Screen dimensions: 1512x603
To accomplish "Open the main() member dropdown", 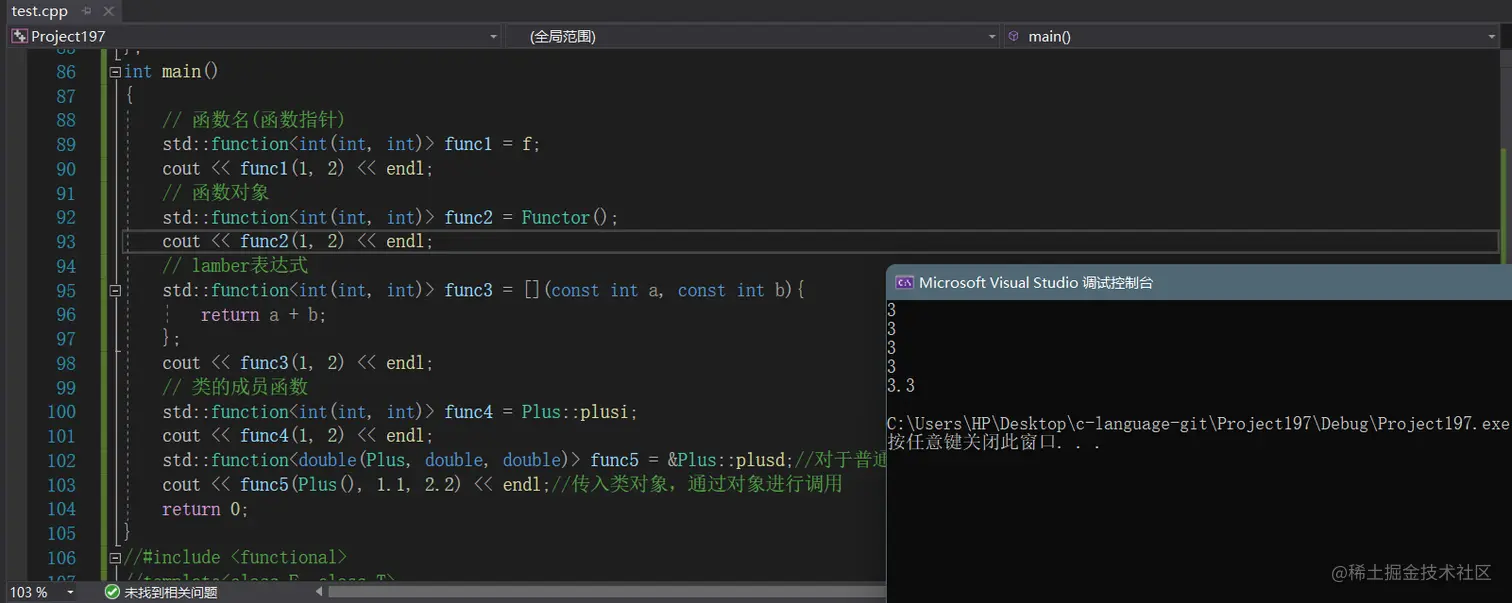I will click(x=1491, y=37).
